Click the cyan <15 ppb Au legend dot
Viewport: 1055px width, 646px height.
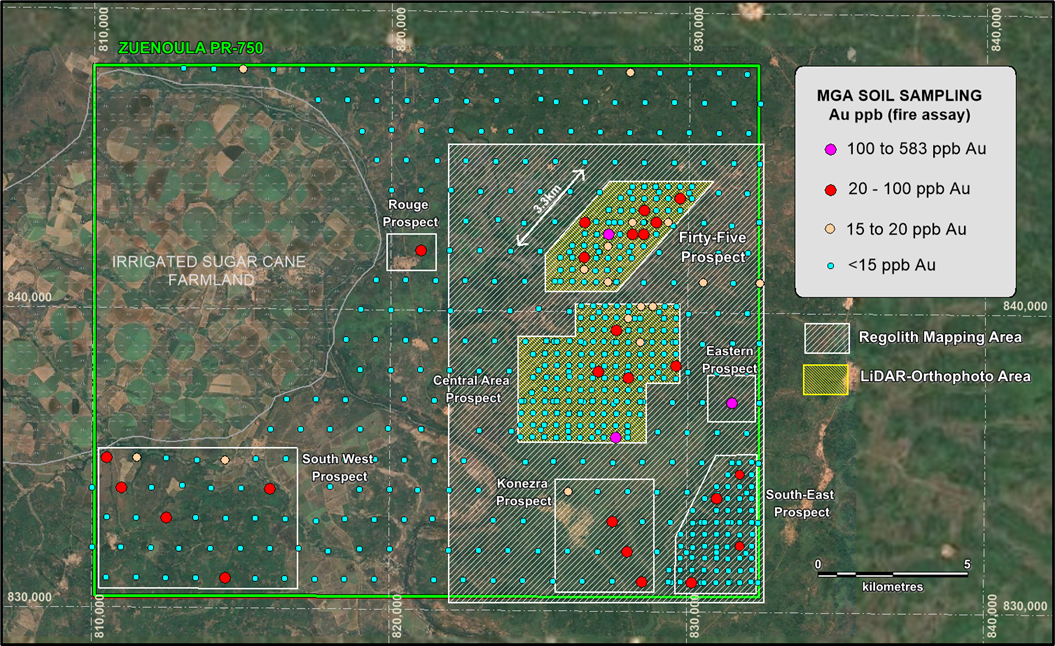click(x=830, y=265)
